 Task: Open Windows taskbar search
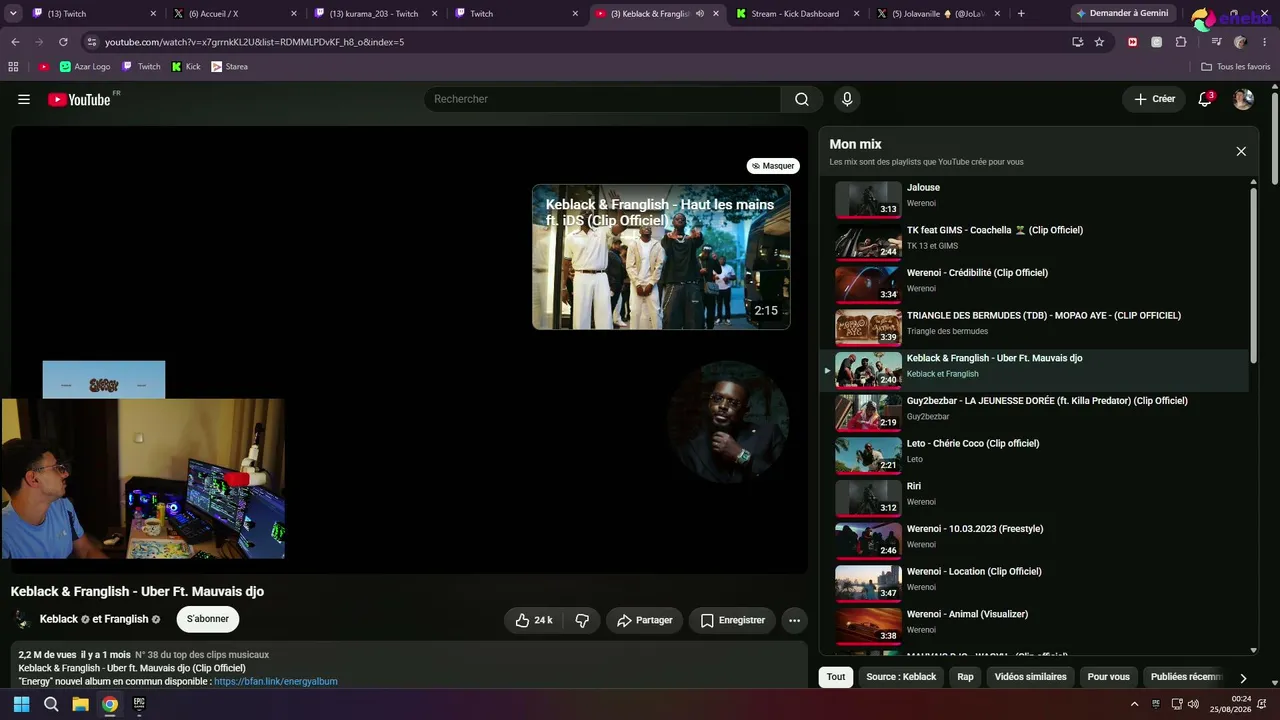[51, 704]
